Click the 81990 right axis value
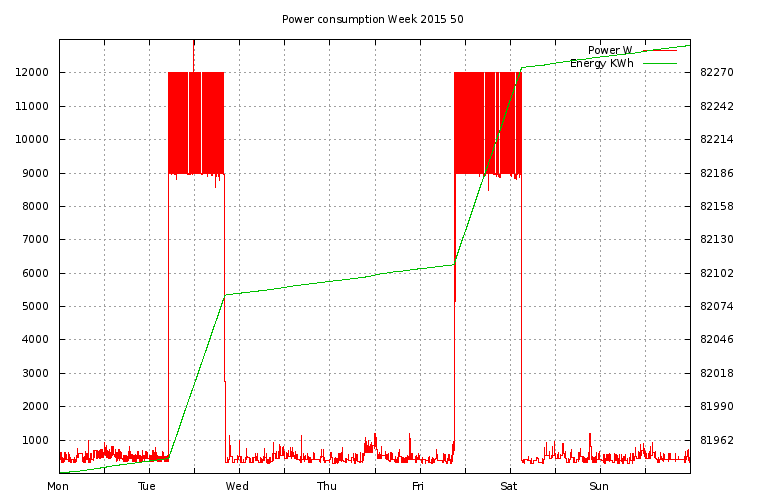Image resolution: width=768 pixels, height=500 pixels. tap(717, 406)
